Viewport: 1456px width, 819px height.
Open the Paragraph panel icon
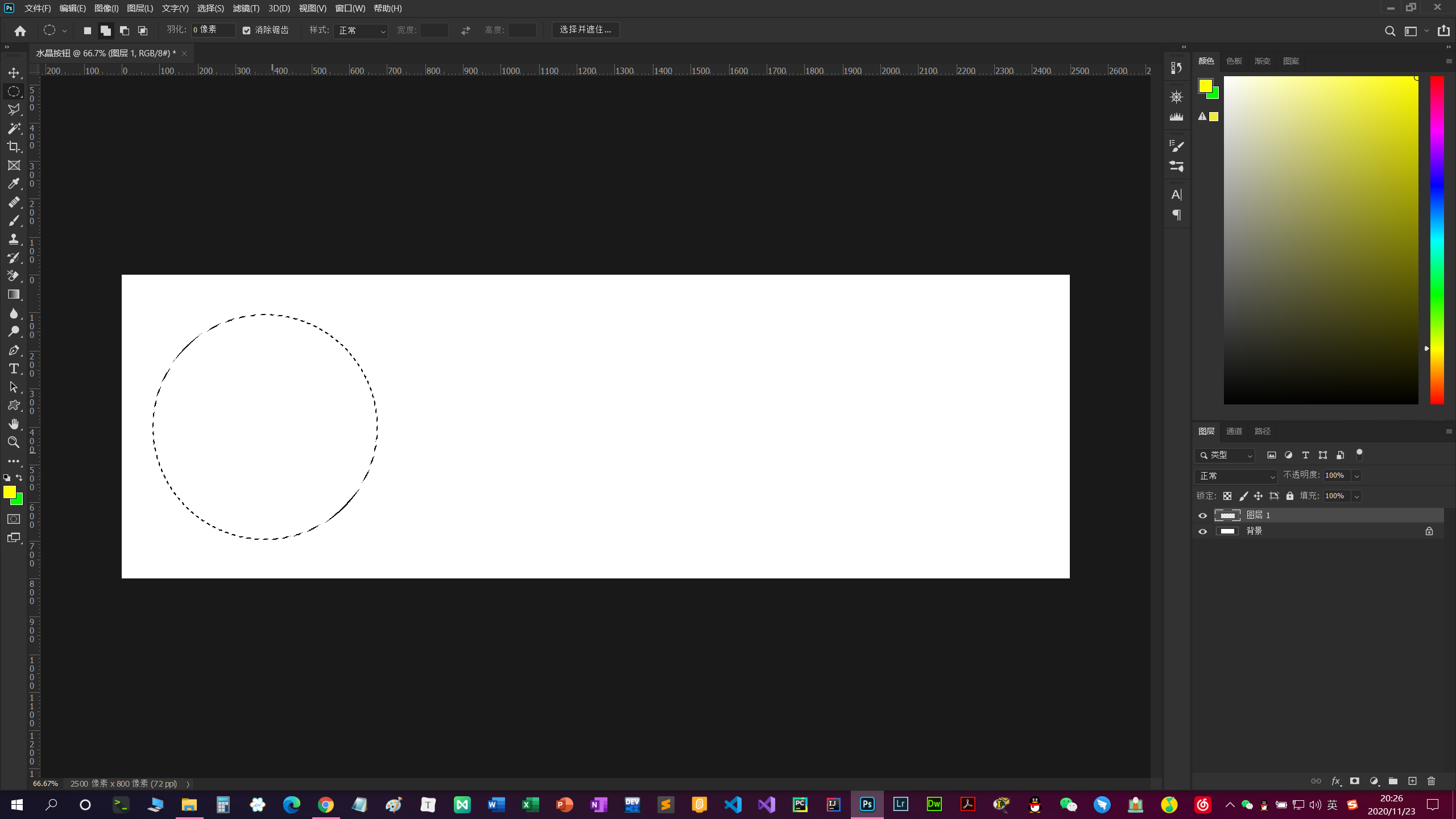click(1176, 215)
